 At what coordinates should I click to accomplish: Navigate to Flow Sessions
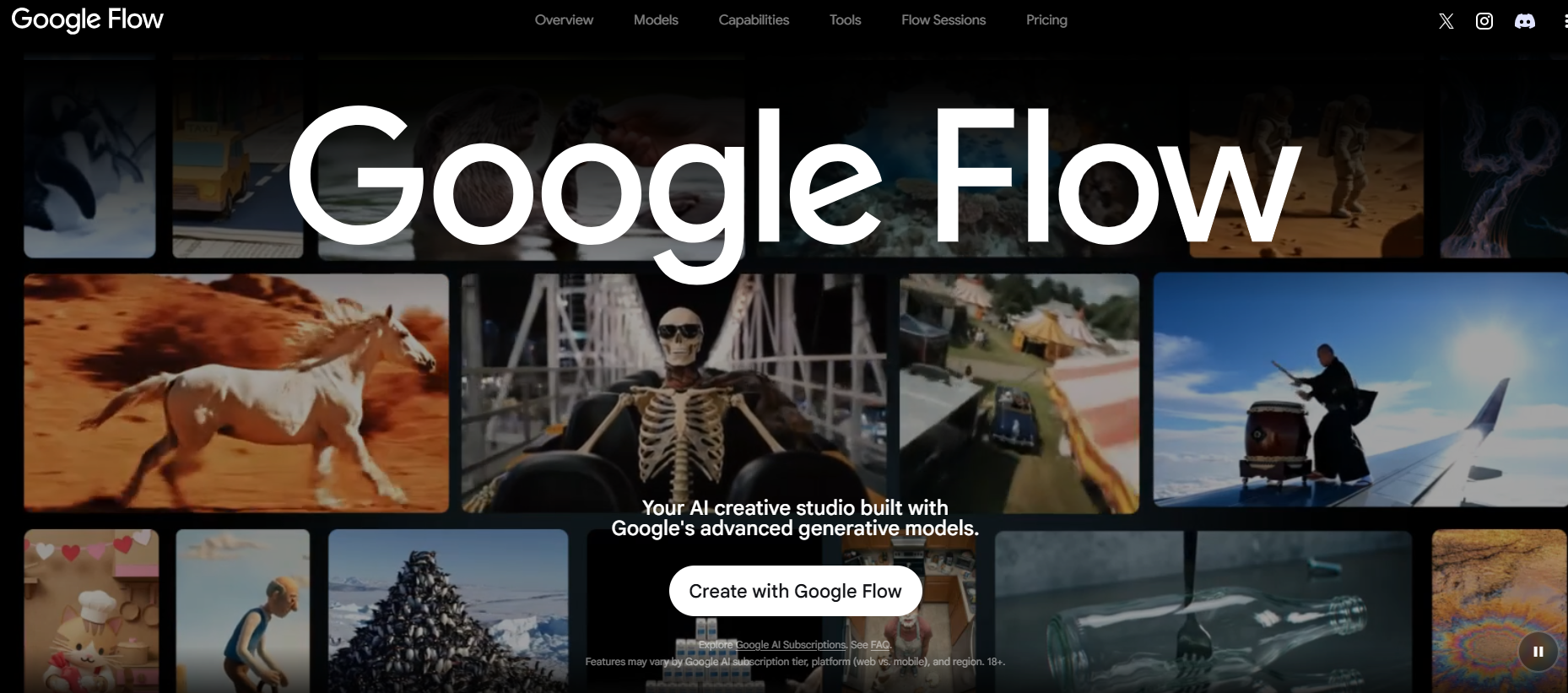(x=944, y=19)
